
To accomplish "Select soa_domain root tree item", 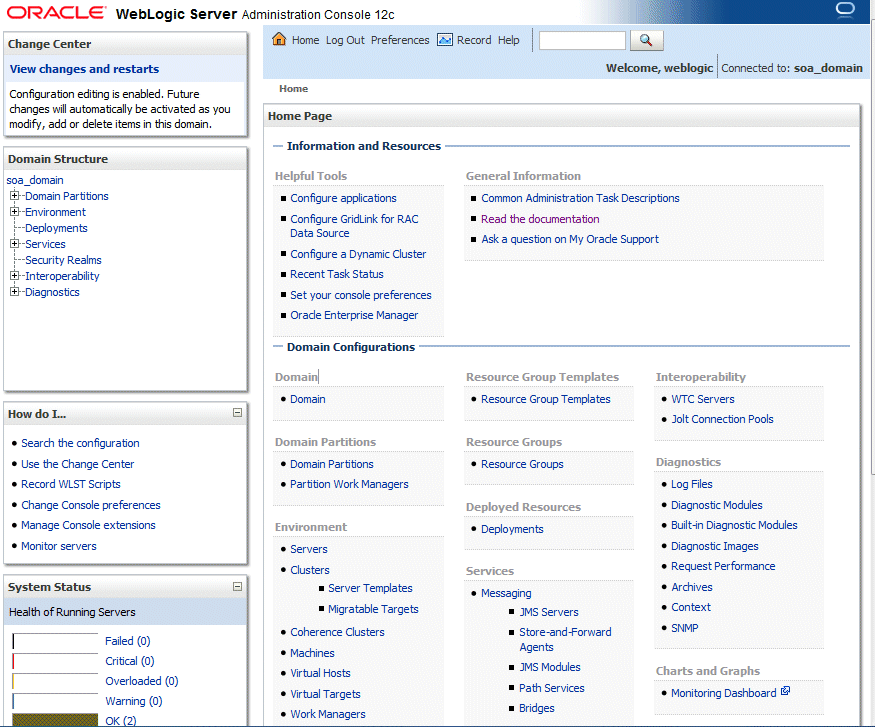I will [35, 180].
